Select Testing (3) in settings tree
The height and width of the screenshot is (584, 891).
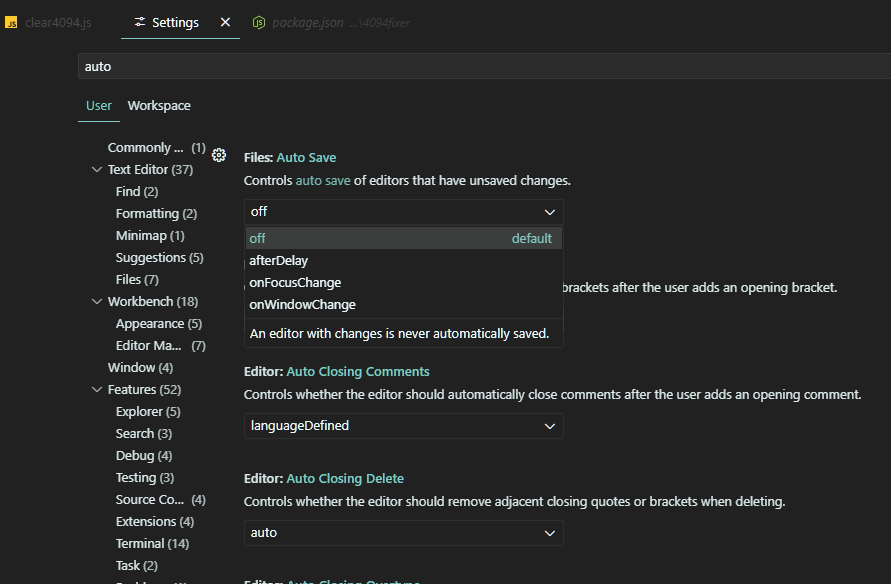pos(145,478)
